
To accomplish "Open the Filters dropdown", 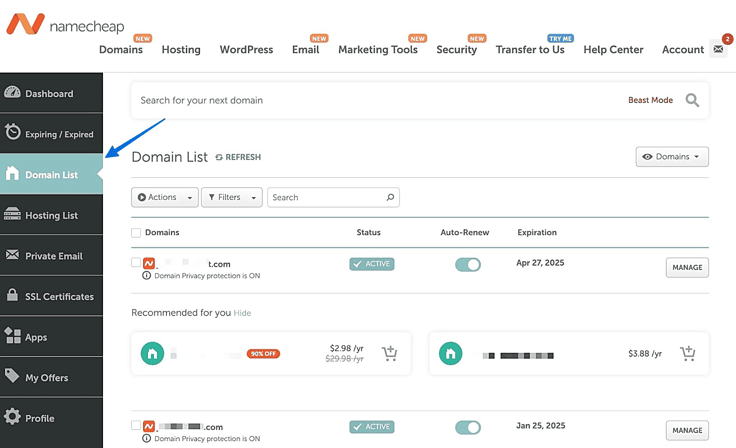I will [x=232, y=197].
